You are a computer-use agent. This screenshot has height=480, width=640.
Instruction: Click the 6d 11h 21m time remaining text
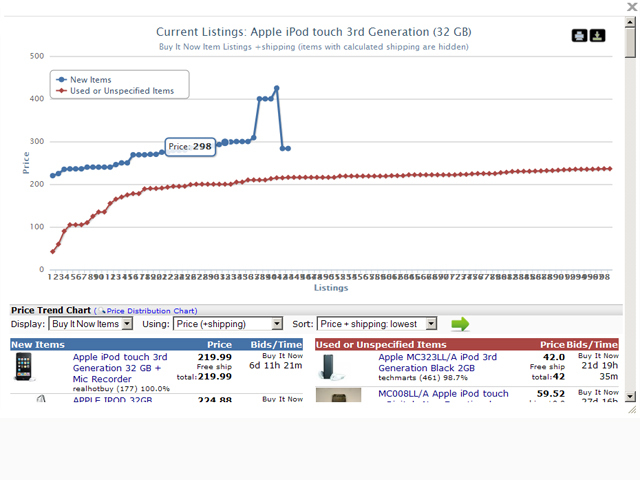pos(276,365)
